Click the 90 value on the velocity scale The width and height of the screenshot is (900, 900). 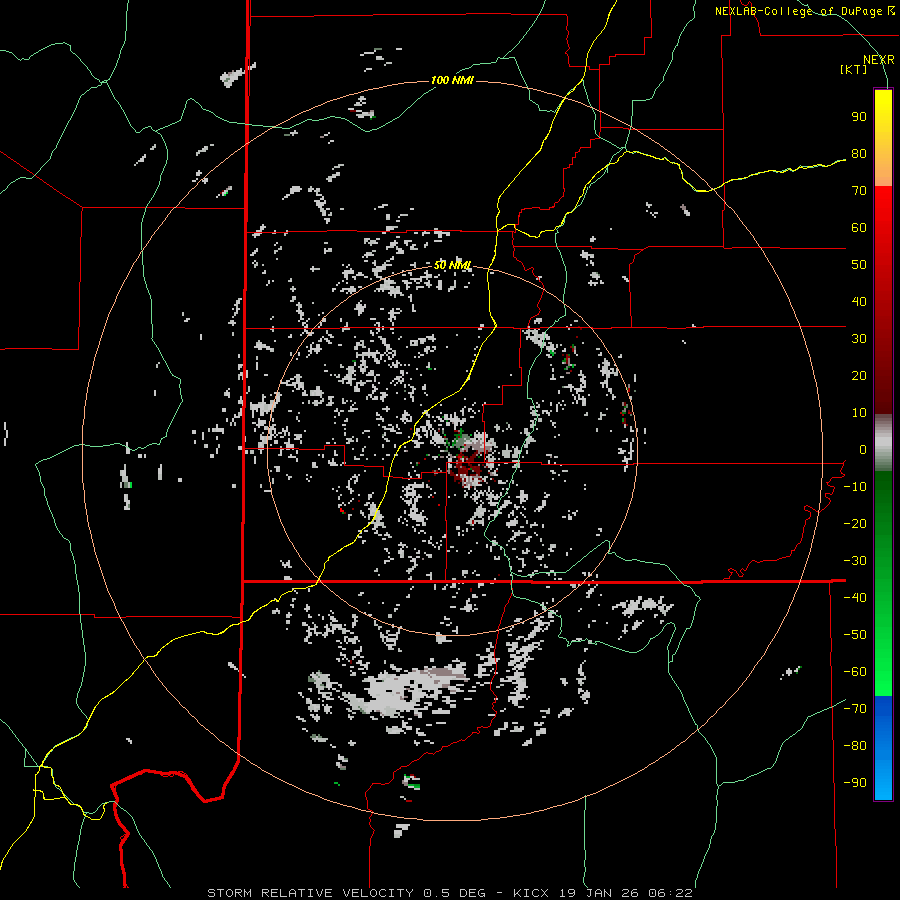(x=859, y=117)
